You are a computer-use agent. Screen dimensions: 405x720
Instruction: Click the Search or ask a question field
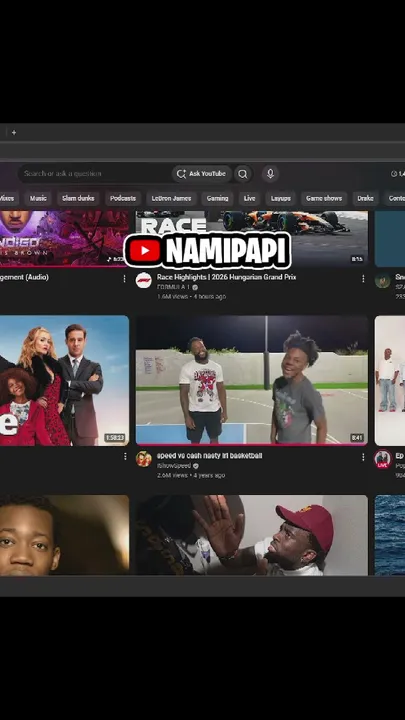coord(94,174)
